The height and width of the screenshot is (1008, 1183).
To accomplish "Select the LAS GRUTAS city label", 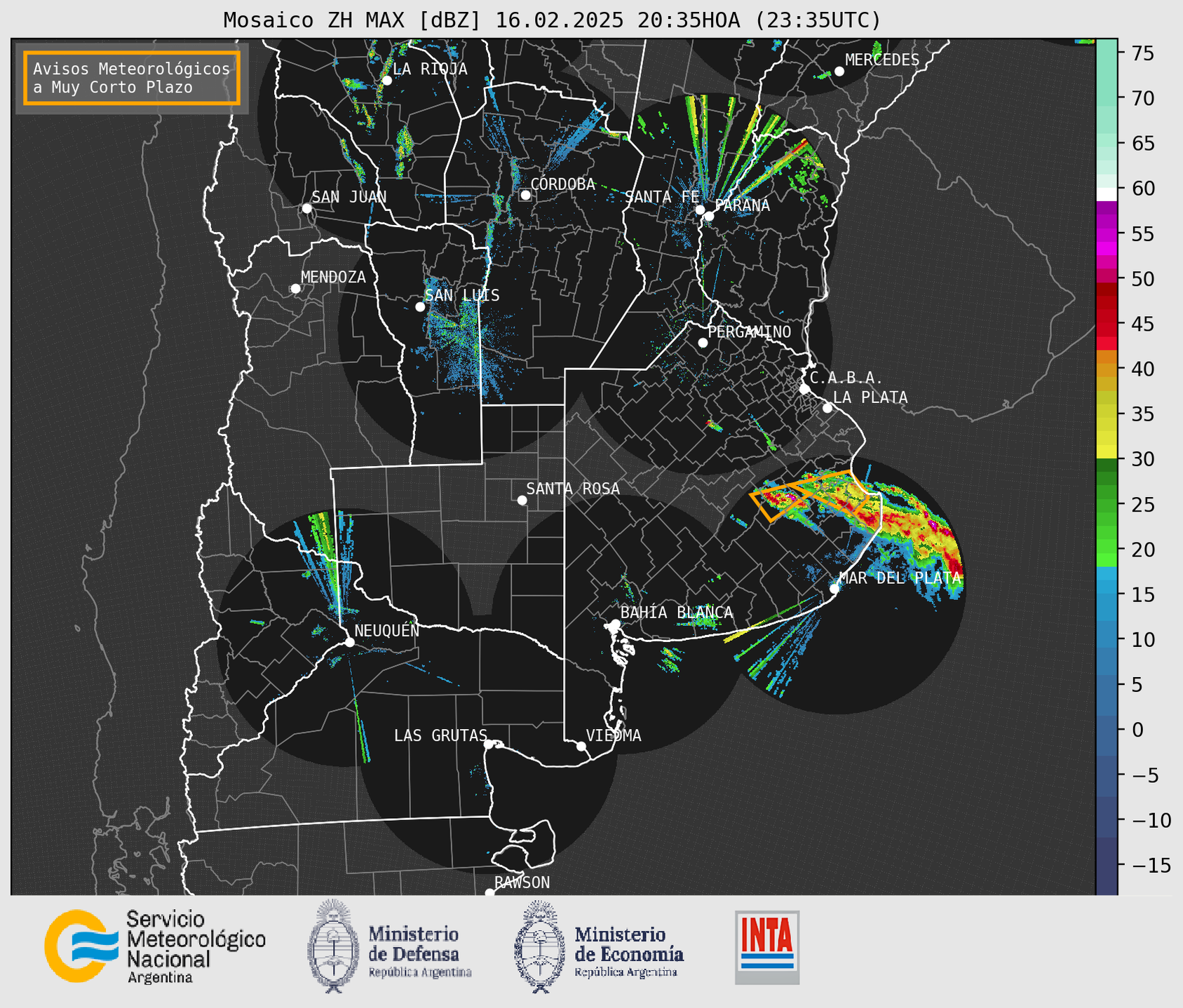I will 440,735.
